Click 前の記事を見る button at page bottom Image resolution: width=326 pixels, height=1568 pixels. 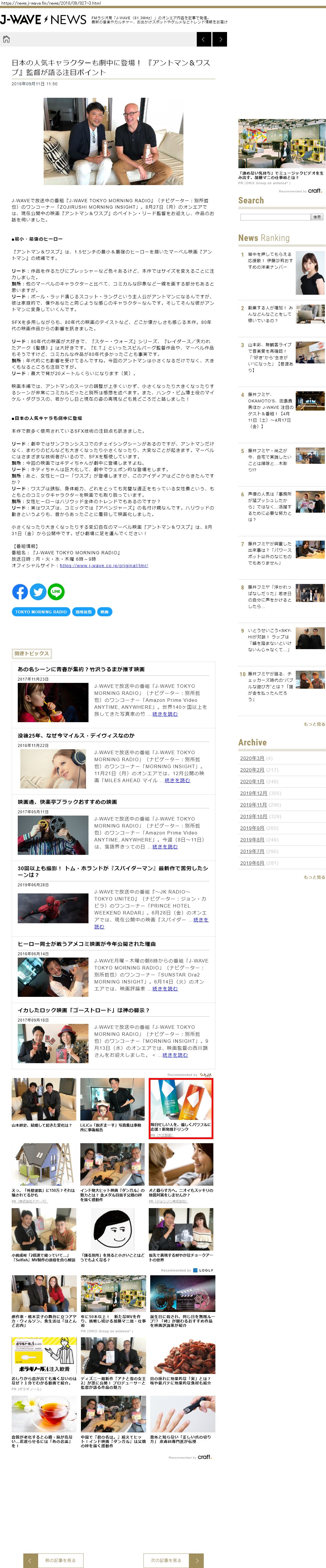53,1555
